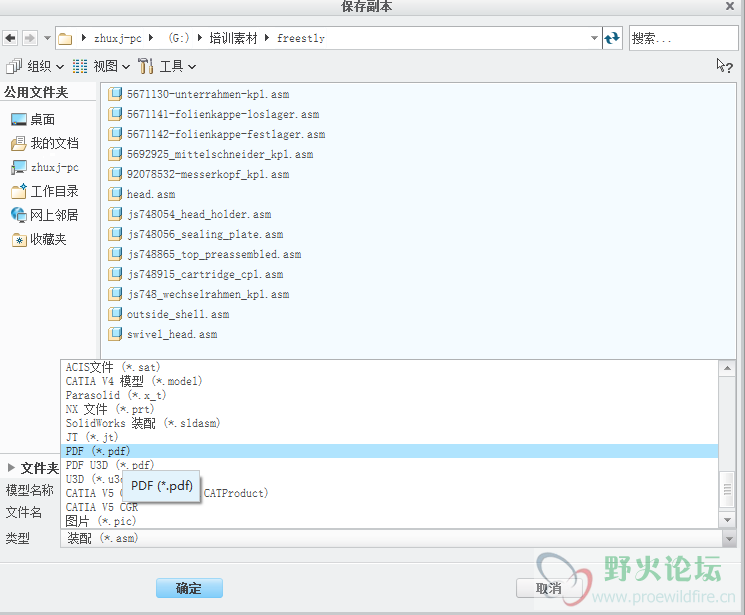Screen dimensions: 745x615
Task: Choose CATIA V4 模型 (*.model) type
Action: [389, 381]
